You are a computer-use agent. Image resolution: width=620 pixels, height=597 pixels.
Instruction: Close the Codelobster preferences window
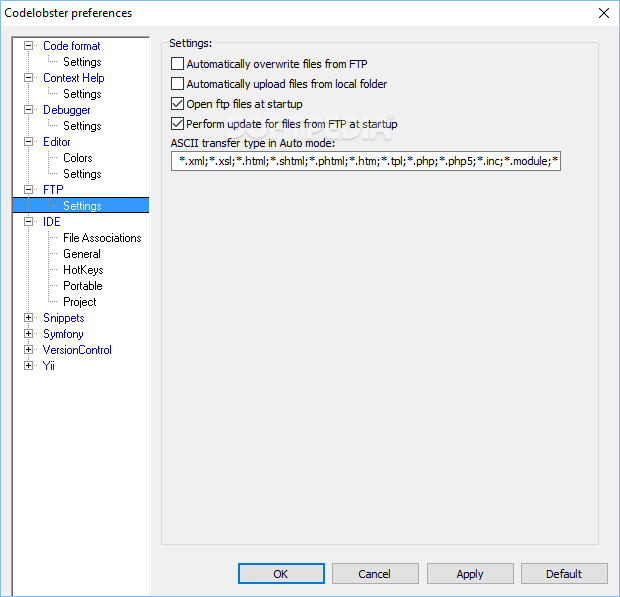click(x=604, y=13)
